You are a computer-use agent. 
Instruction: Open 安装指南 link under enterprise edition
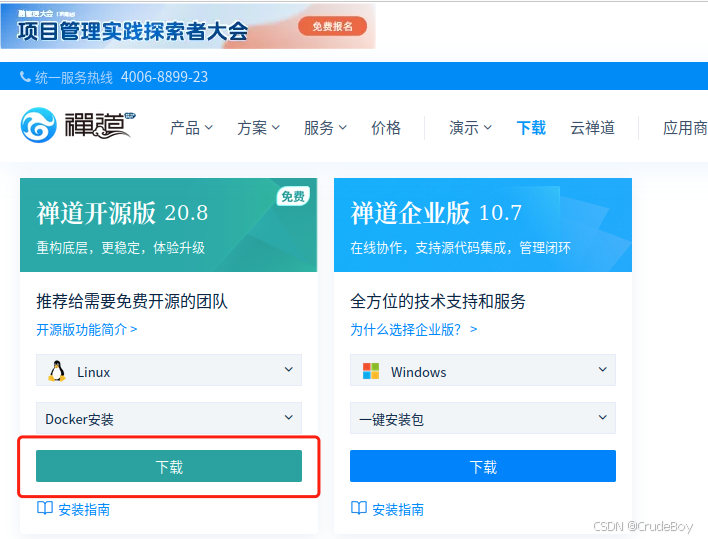pyautogui.click(x=398, y=510)
